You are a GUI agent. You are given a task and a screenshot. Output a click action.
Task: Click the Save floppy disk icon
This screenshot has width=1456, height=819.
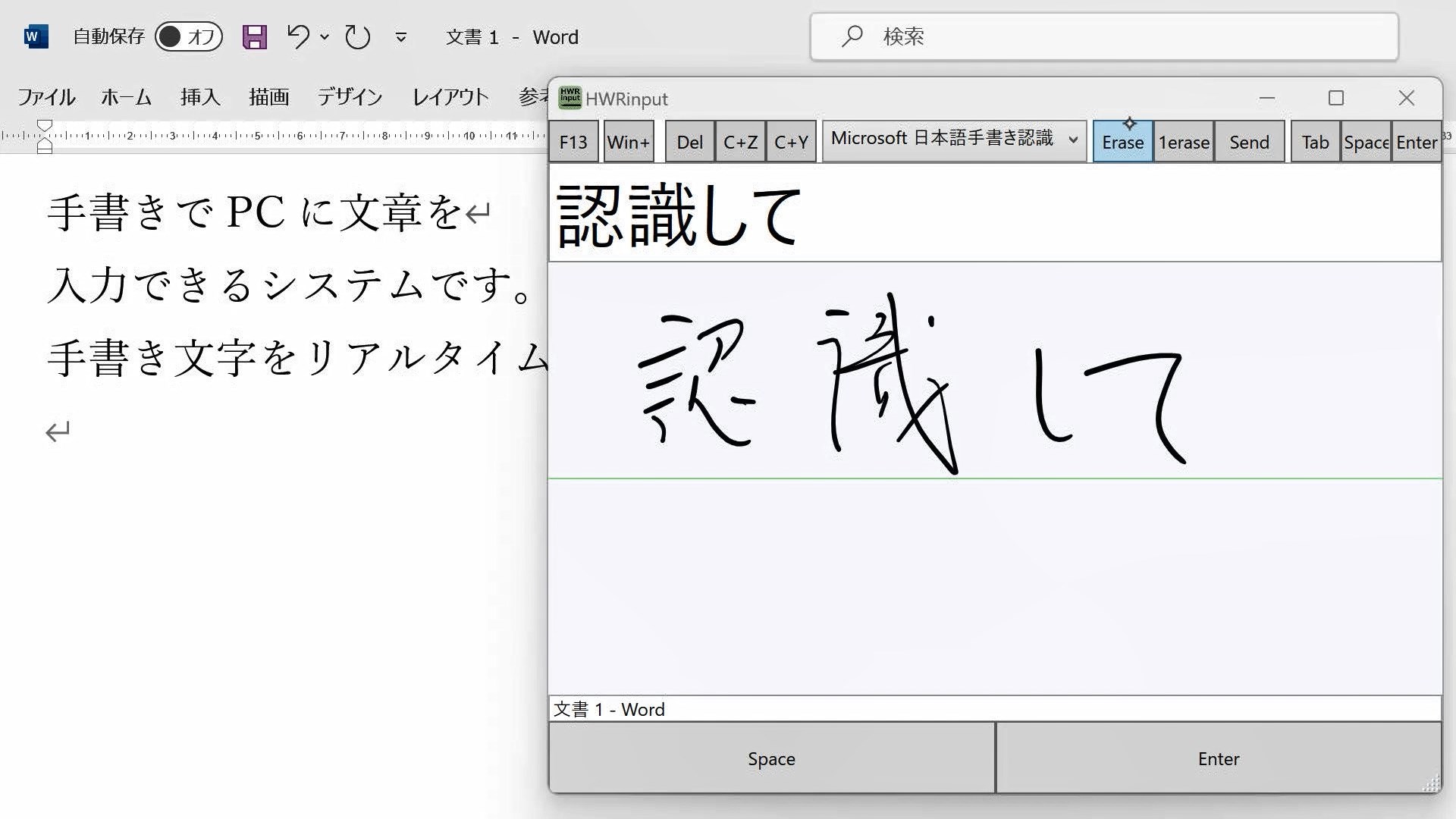[255, 36]
